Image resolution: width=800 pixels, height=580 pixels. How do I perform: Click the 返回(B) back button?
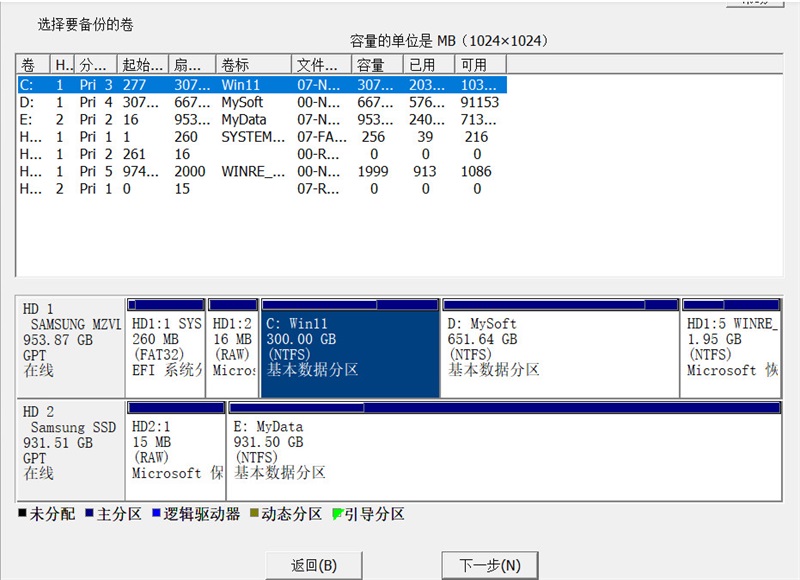[x=314, y=565]
